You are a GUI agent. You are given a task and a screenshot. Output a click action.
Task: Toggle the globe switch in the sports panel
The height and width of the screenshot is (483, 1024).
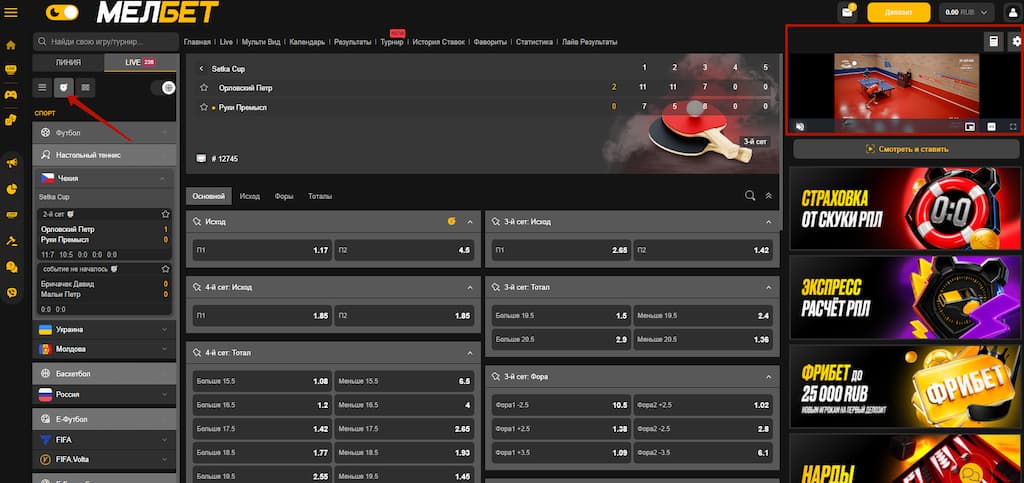163,87
